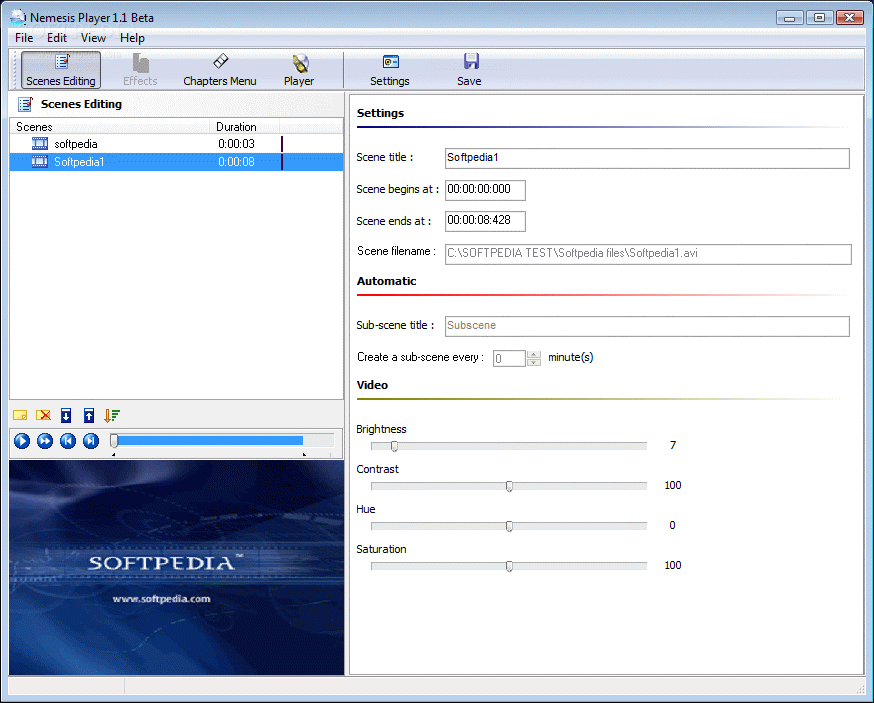Viewport: 874px width, 703px height.
Task: Click the sub-scene minutes number field
Action: pyautogui.click(x=509, y=358)
